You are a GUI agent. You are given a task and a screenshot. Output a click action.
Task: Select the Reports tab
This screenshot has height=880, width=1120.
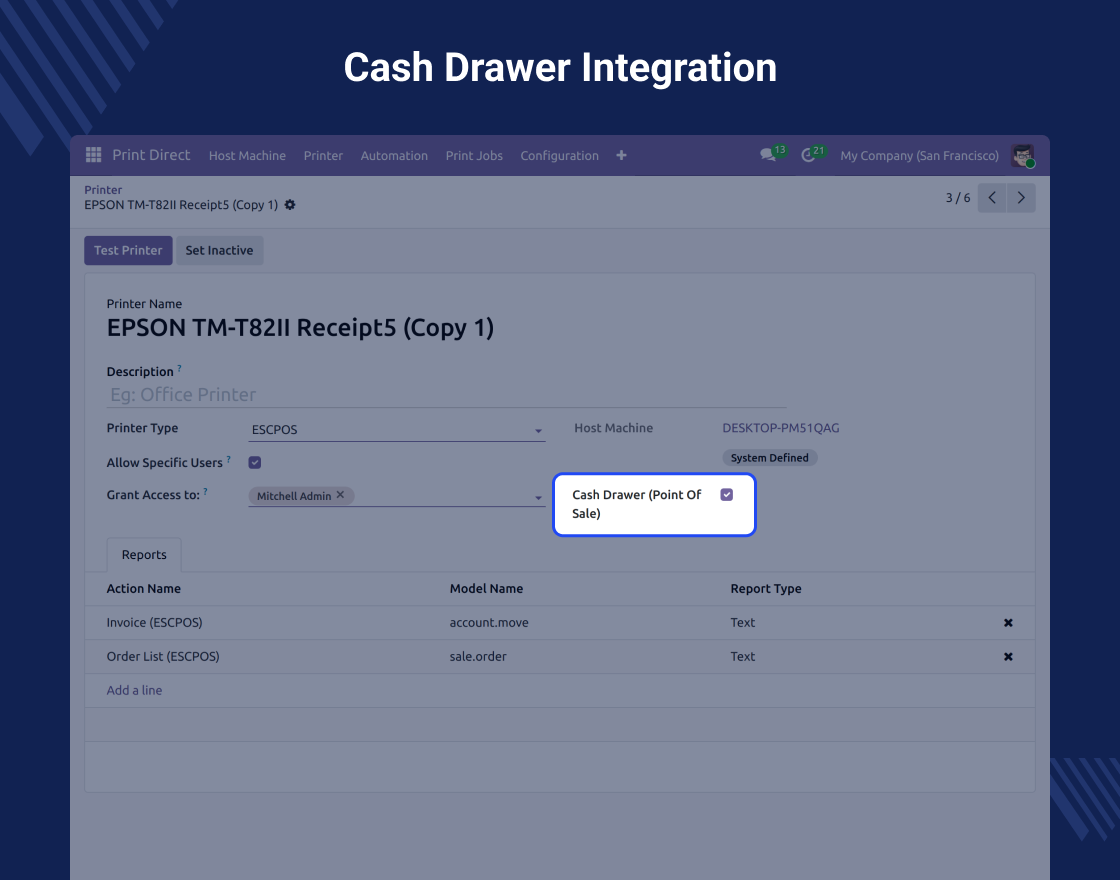click(144, 555)
